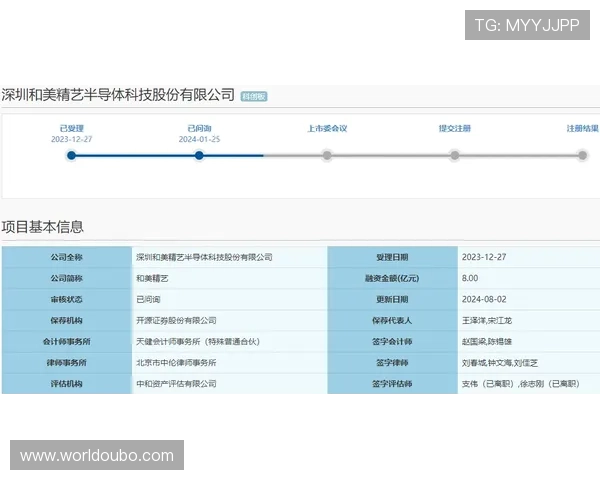600x480 pixels.
Task: Click the 签字律师 header cell
Action: click(x=392, y=362)
